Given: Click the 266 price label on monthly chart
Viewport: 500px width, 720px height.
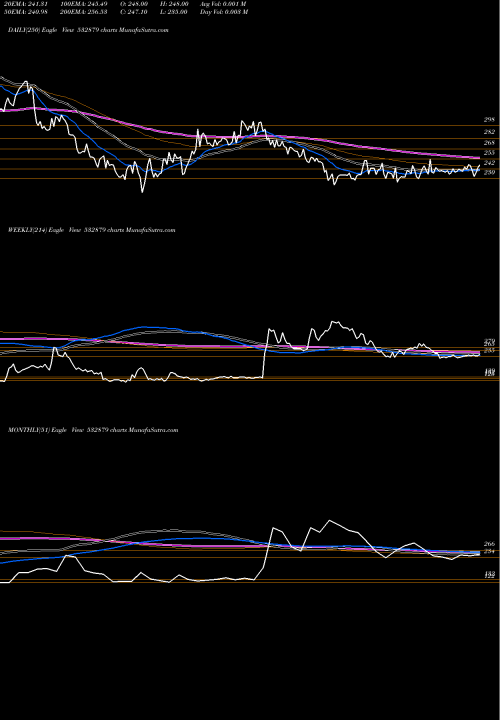Looking at the screenshot, I should (489, 544).
